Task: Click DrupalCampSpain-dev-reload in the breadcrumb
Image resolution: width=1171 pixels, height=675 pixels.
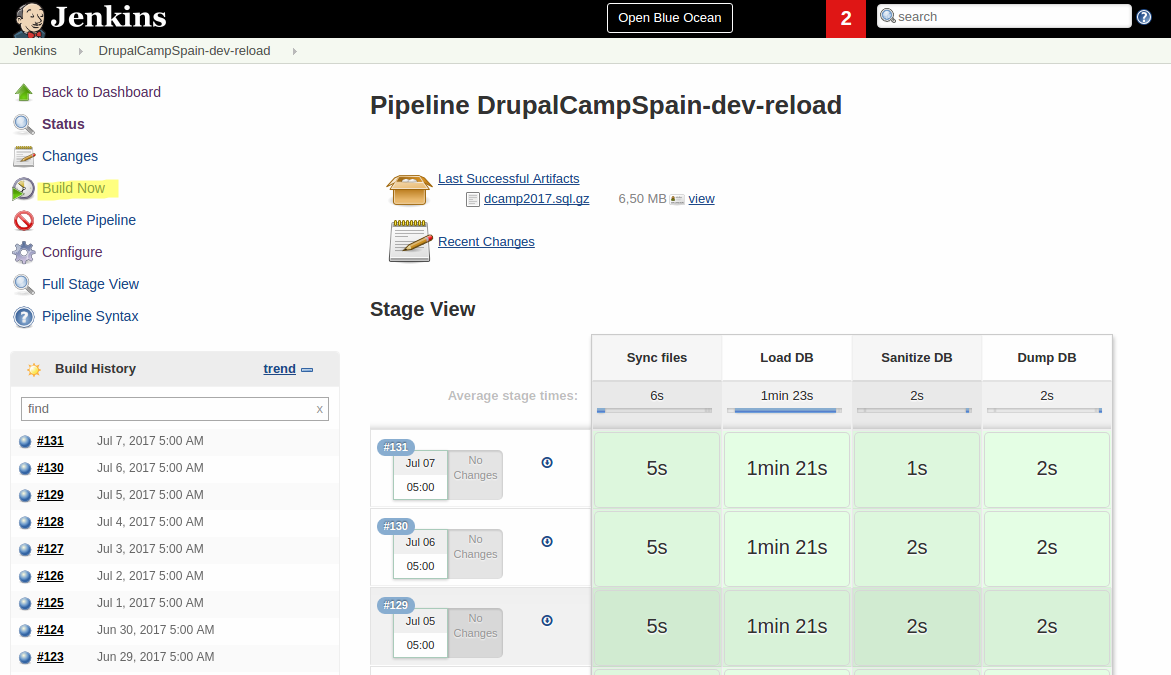Action: [x=184, y=51]
